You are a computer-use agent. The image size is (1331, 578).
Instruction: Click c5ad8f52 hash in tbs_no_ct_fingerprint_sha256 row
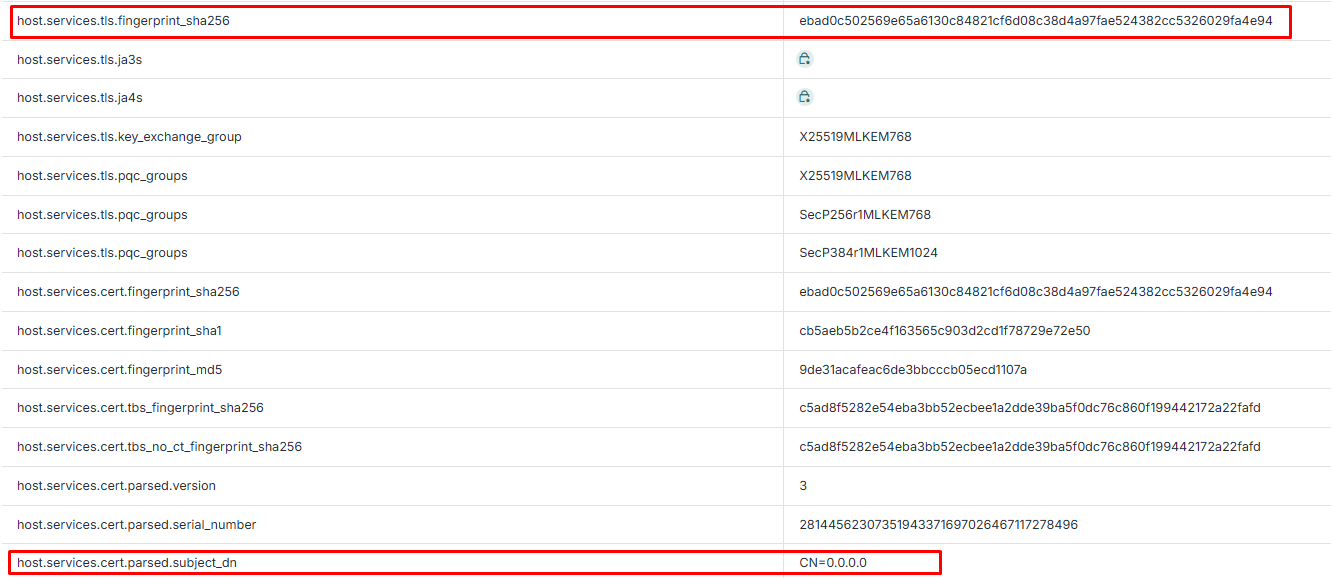pos(1030,447)
